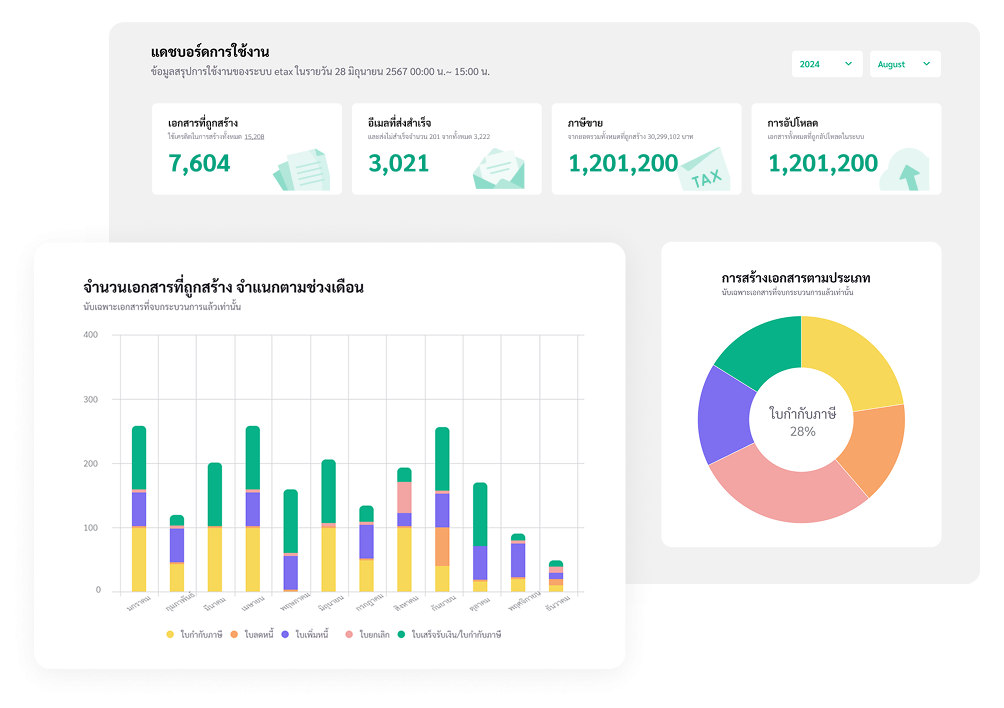Click the chevron arrow in the August selector

[x=926, y=64]
